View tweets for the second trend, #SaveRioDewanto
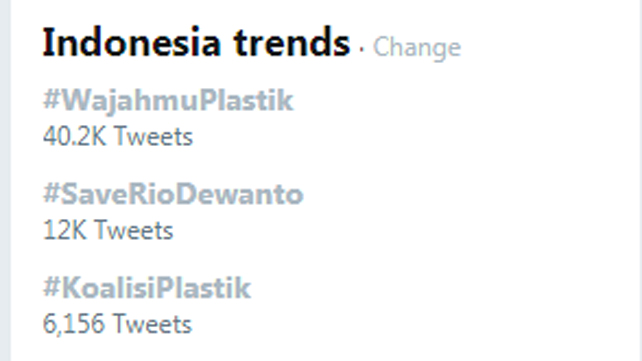Viewport: 642px width, 361px height. [x=173, y=194]
